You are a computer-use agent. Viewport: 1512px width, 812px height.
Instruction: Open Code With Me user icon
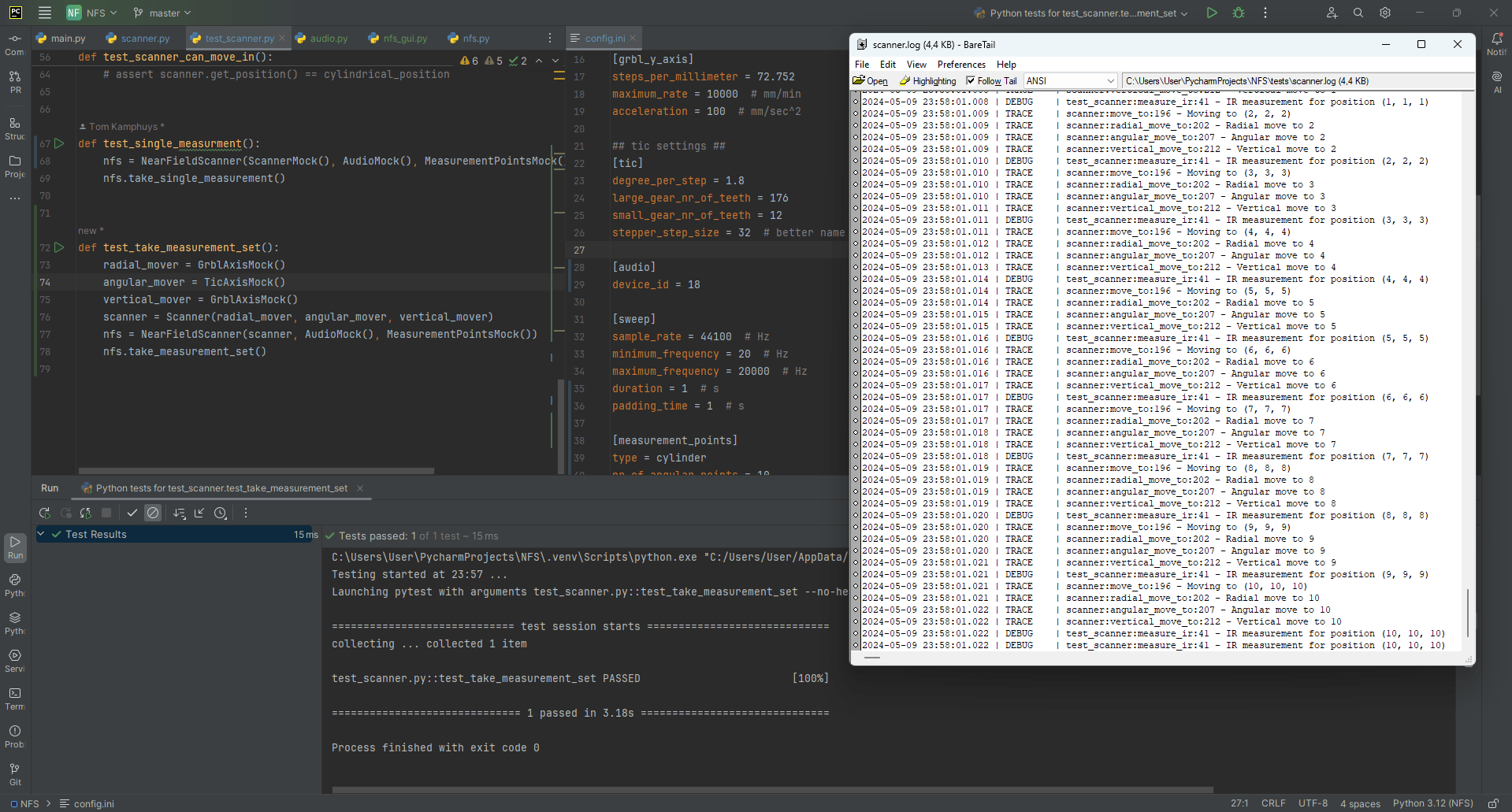point(1332,13)
